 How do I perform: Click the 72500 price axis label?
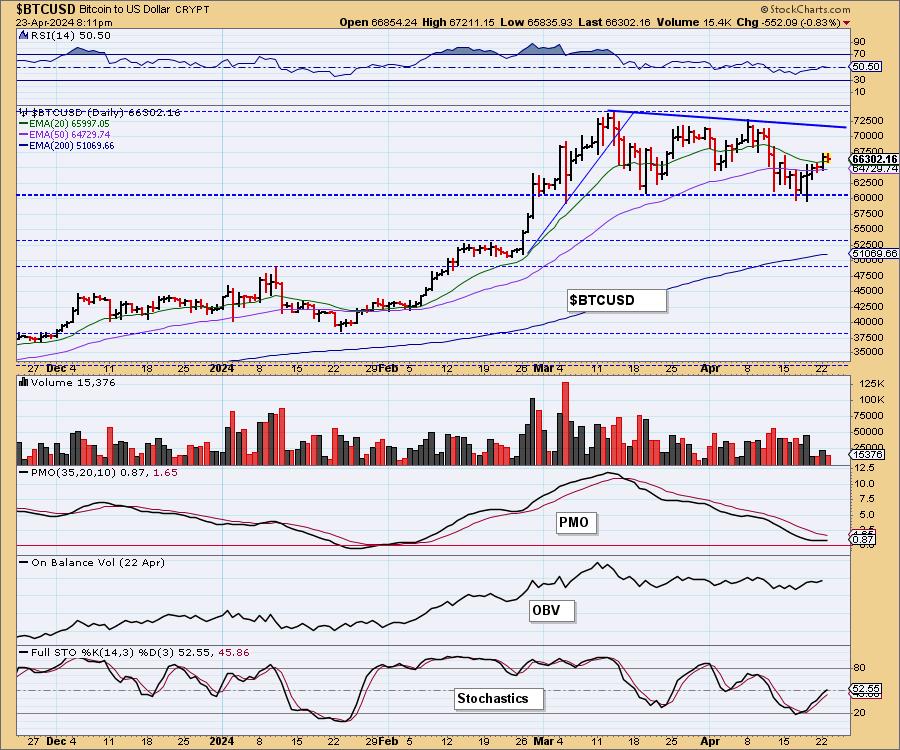coord(868,121)
